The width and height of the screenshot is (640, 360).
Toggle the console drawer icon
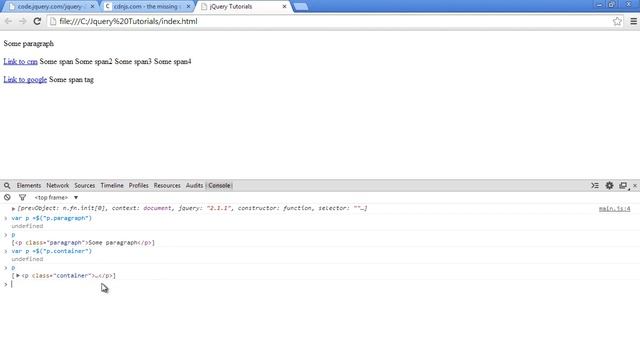pos(595,185)
